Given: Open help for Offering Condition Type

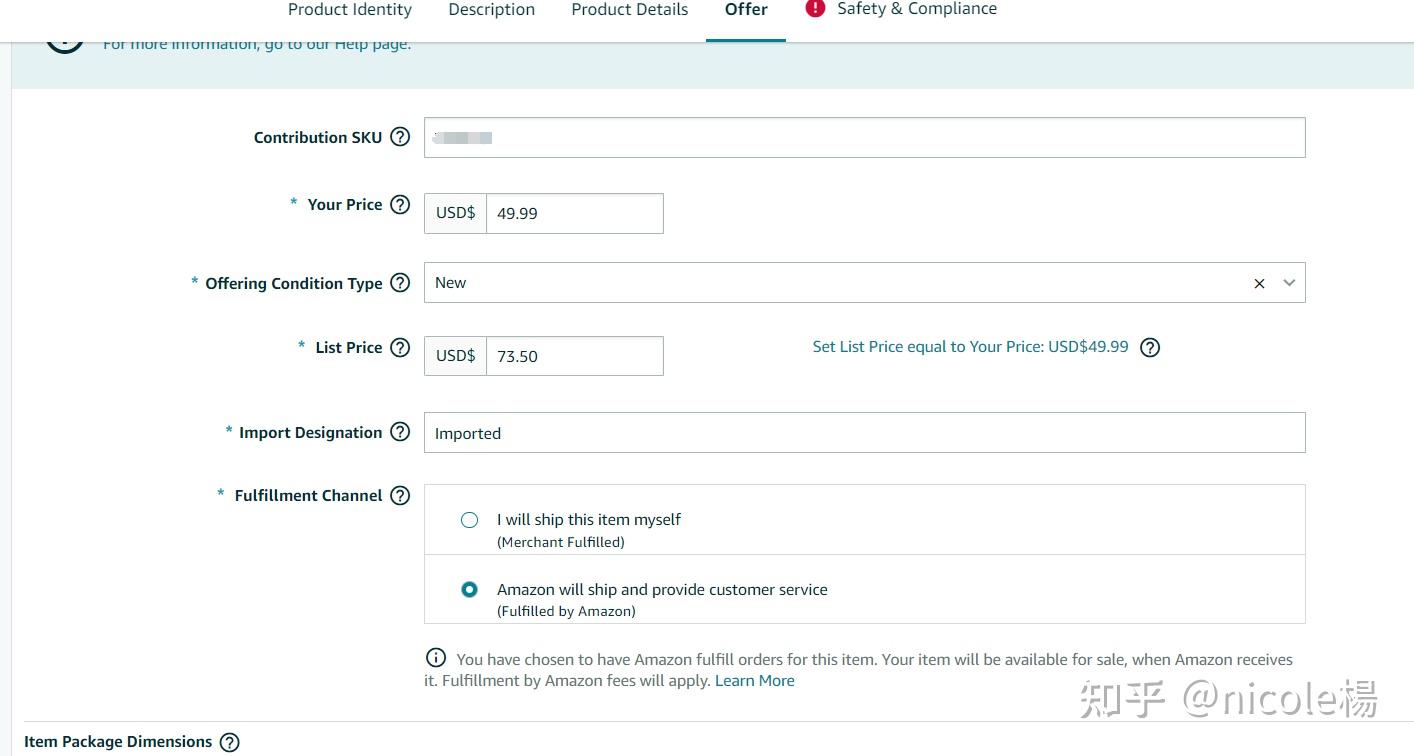Looking at the screenshot, I should click(400, 283).
